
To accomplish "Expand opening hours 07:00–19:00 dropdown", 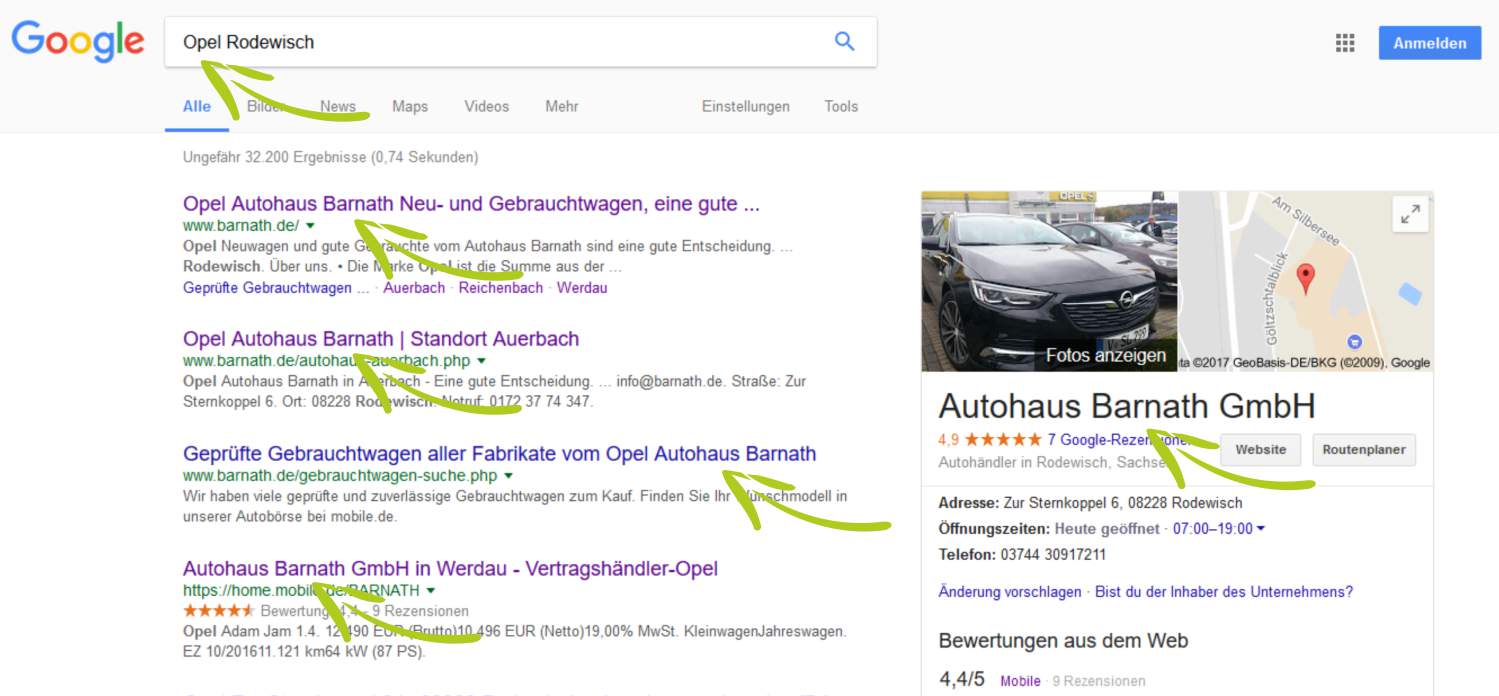I will [1219, 528].
